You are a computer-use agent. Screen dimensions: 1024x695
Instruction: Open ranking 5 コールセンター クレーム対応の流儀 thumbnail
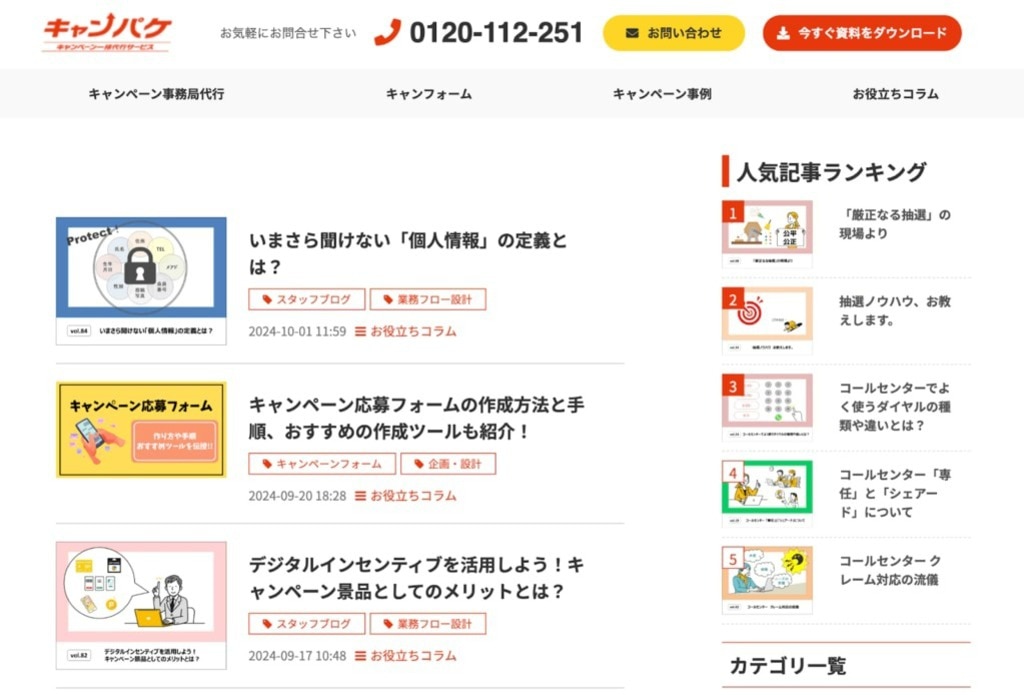767,580
